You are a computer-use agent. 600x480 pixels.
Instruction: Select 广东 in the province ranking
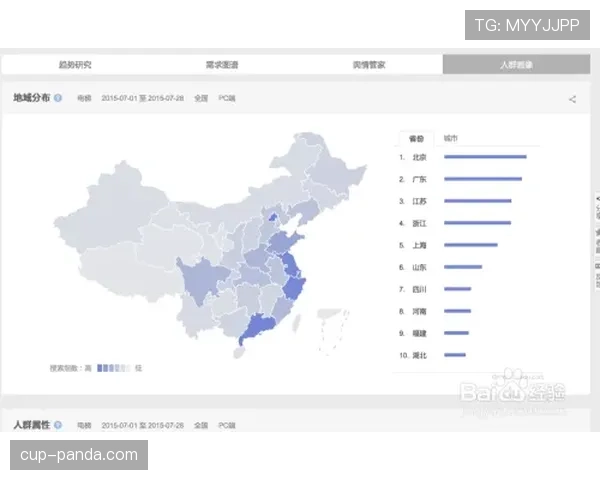tap(419, 179)
